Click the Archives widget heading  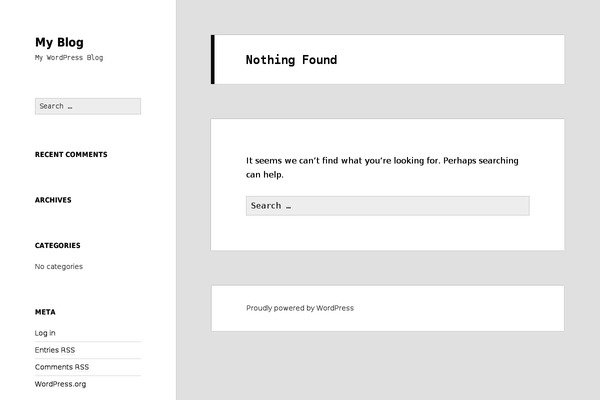pyautogui.click(x=53, y=200)
